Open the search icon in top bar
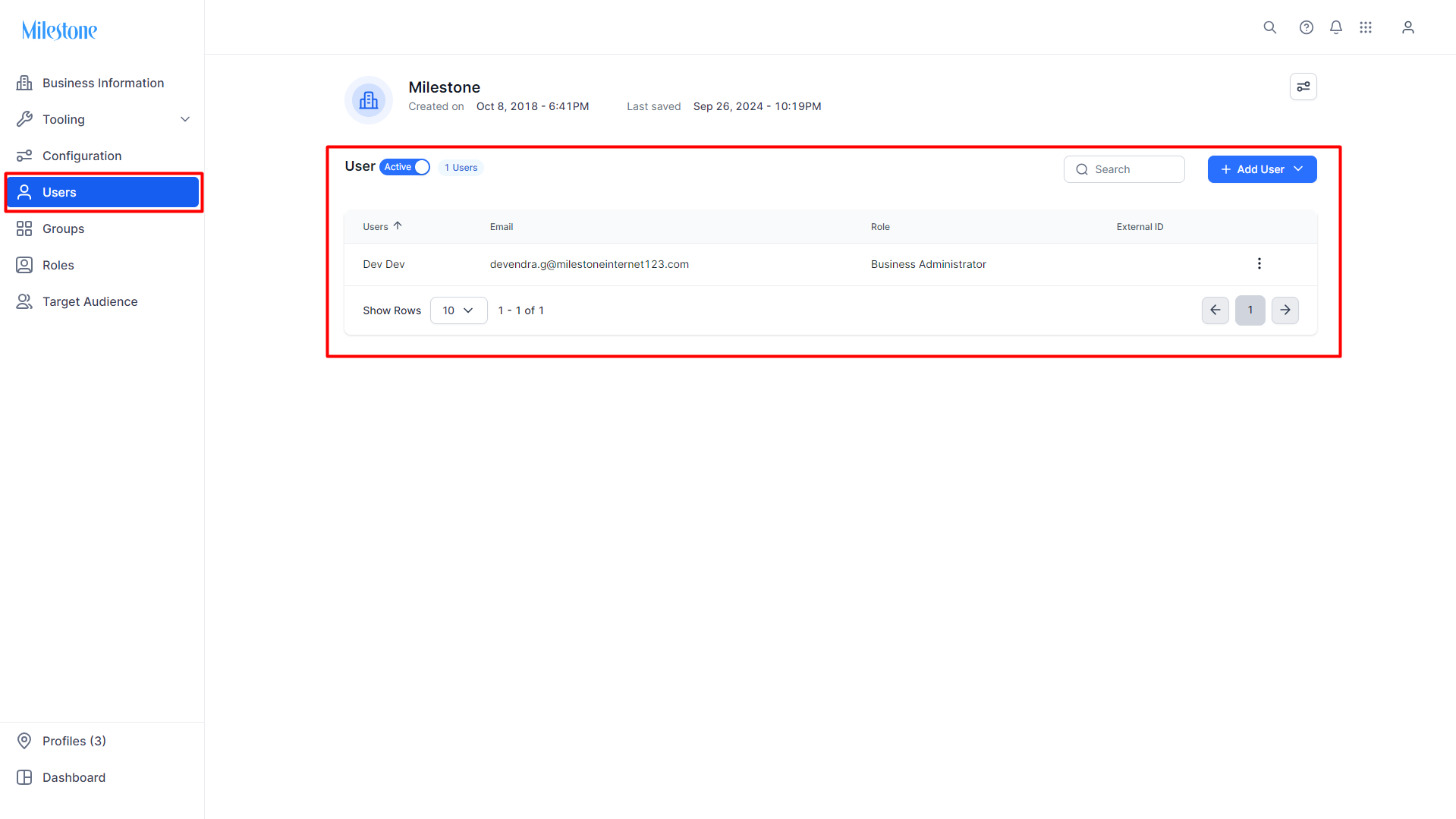The width and height of the screenshot is (1456, 819). coord(1269,27)
